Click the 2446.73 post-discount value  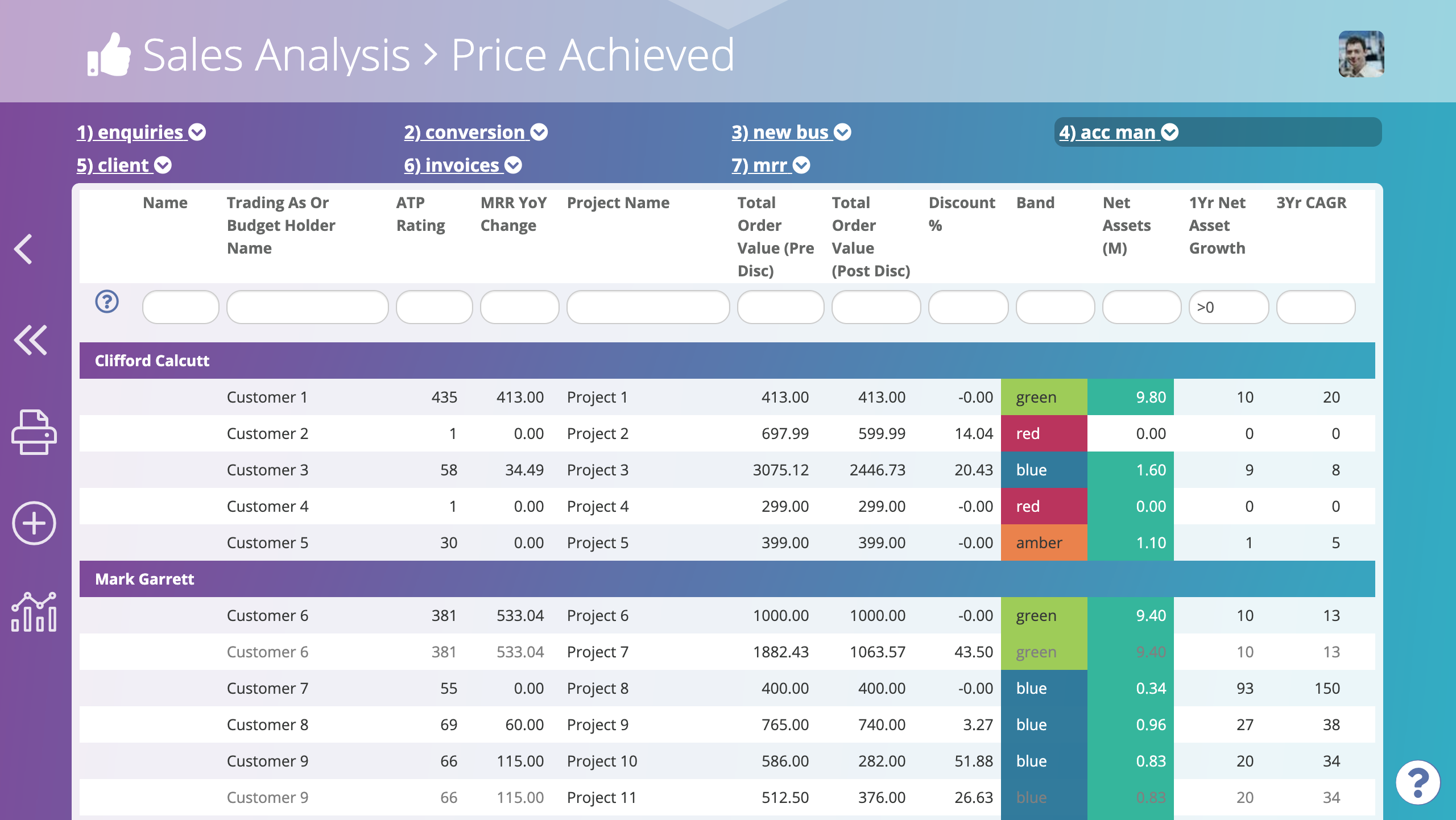pyautogui.click(x=878, y=470)
